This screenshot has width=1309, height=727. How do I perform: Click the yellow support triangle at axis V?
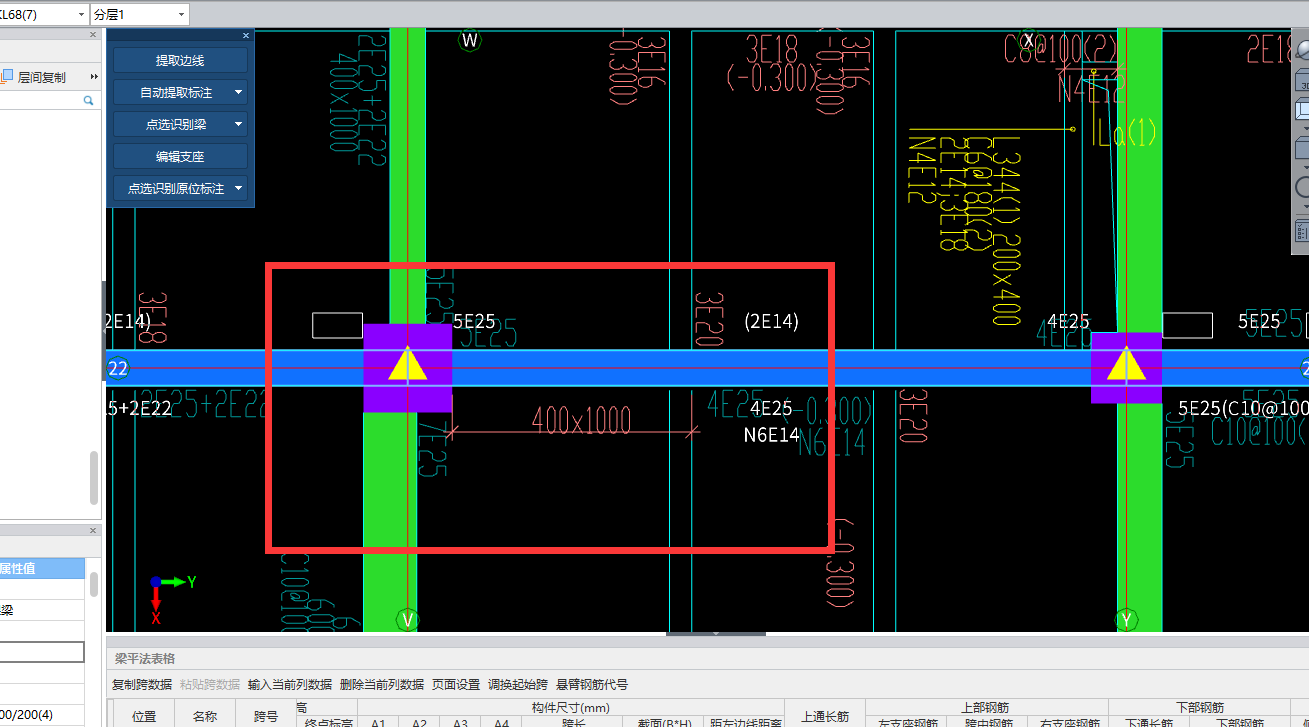[407, 365]
